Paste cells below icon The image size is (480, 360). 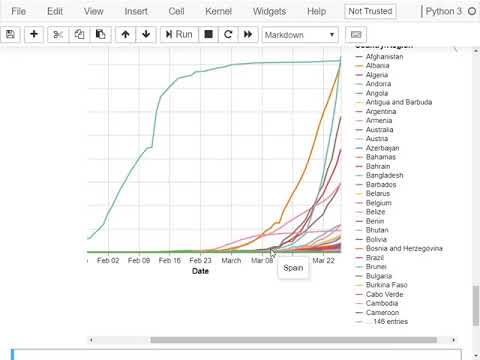click(100, 34)
